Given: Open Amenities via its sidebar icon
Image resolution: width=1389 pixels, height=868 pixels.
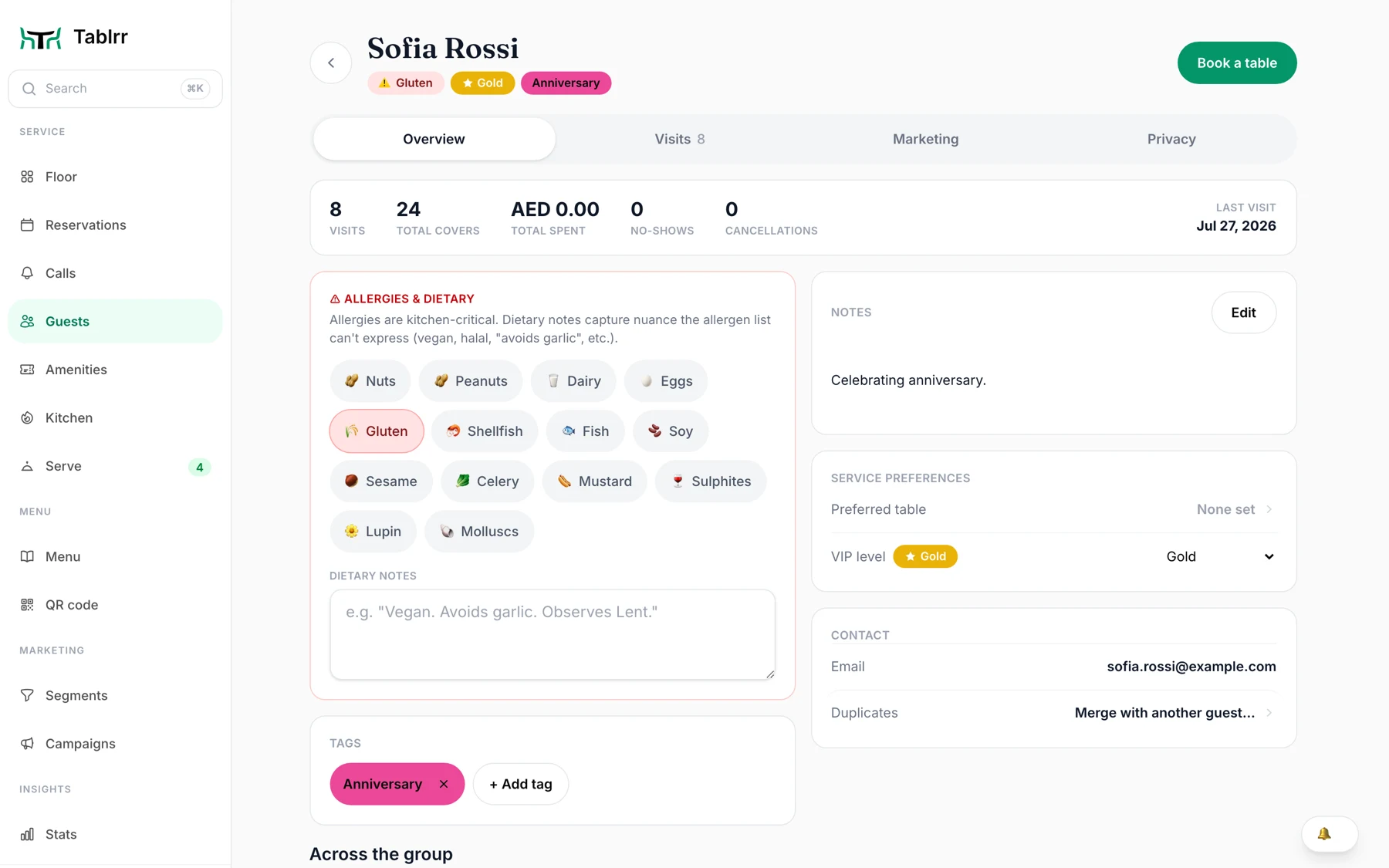Looking at the screenshot, I should [x=27, y=370].
